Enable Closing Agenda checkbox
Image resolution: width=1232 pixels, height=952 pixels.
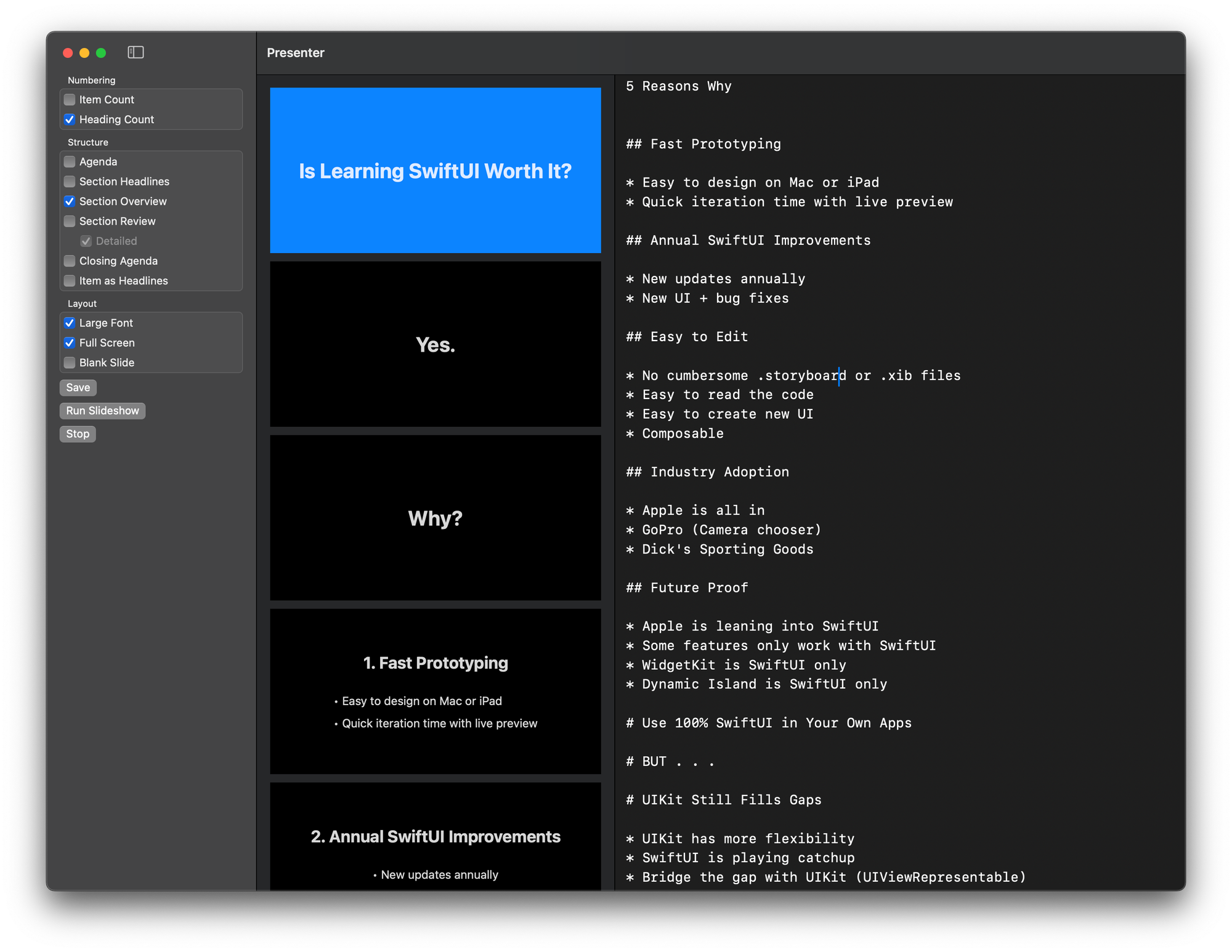tap(70, 261)
